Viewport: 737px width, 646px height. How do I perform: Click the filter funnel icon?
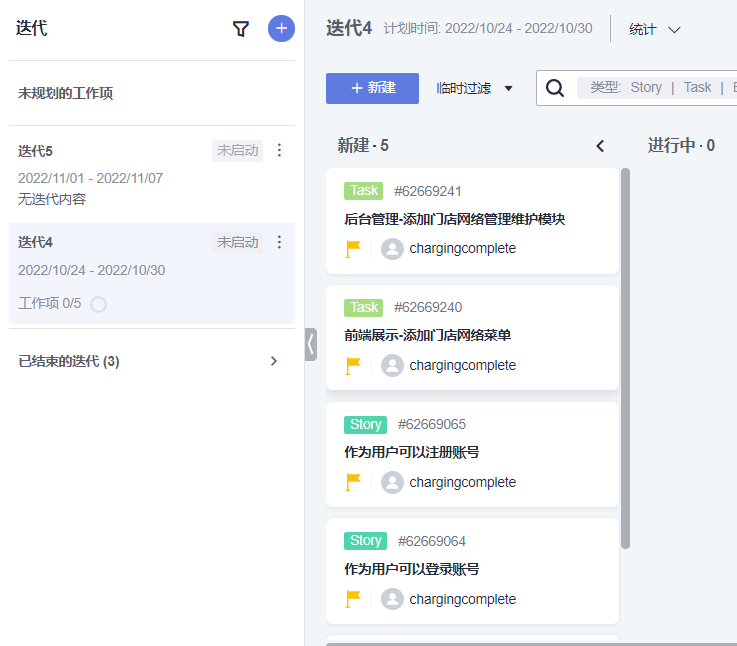click(x=241, y=29)
